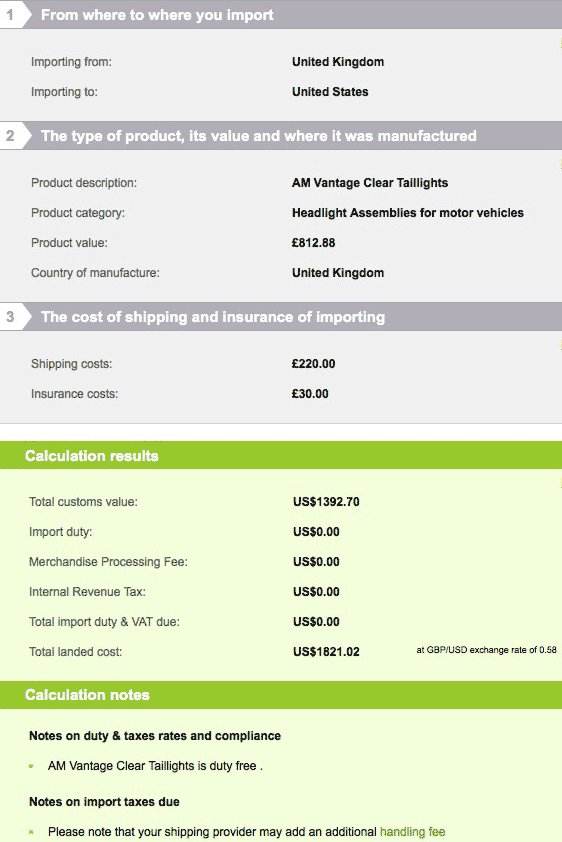The width and height of the screenshot is (562, 842).
Task: Click the Headlight Assemblies product category value
Action: click(x=408, y=213)
